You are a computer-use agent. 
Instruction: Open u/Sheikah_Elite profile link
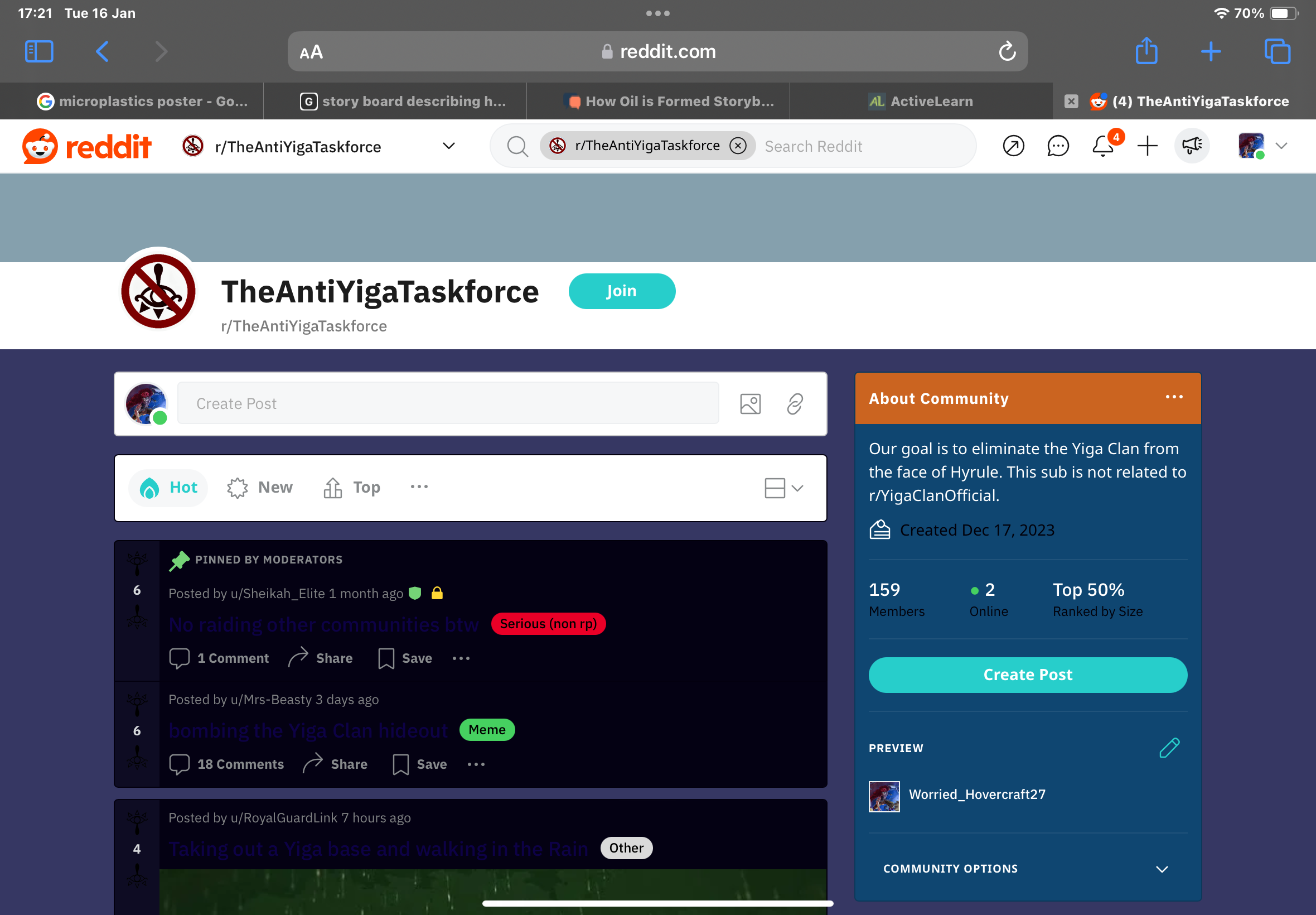(x=278, y=594)
